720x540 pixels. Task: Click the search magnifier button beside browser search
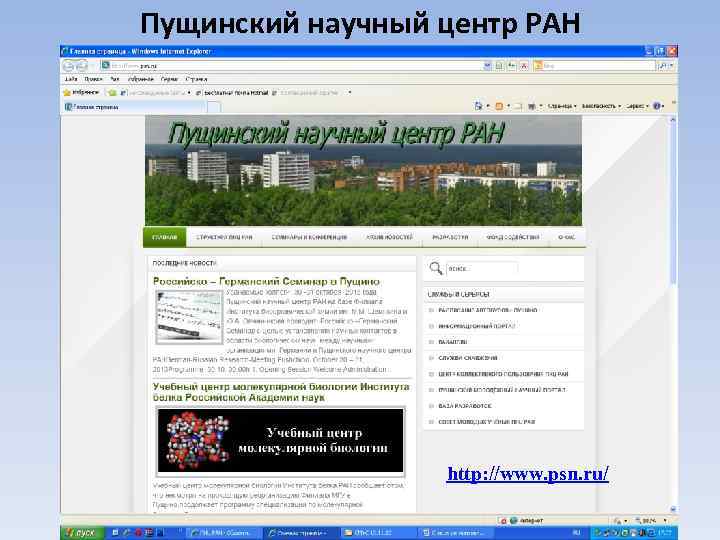pos(663,66)
